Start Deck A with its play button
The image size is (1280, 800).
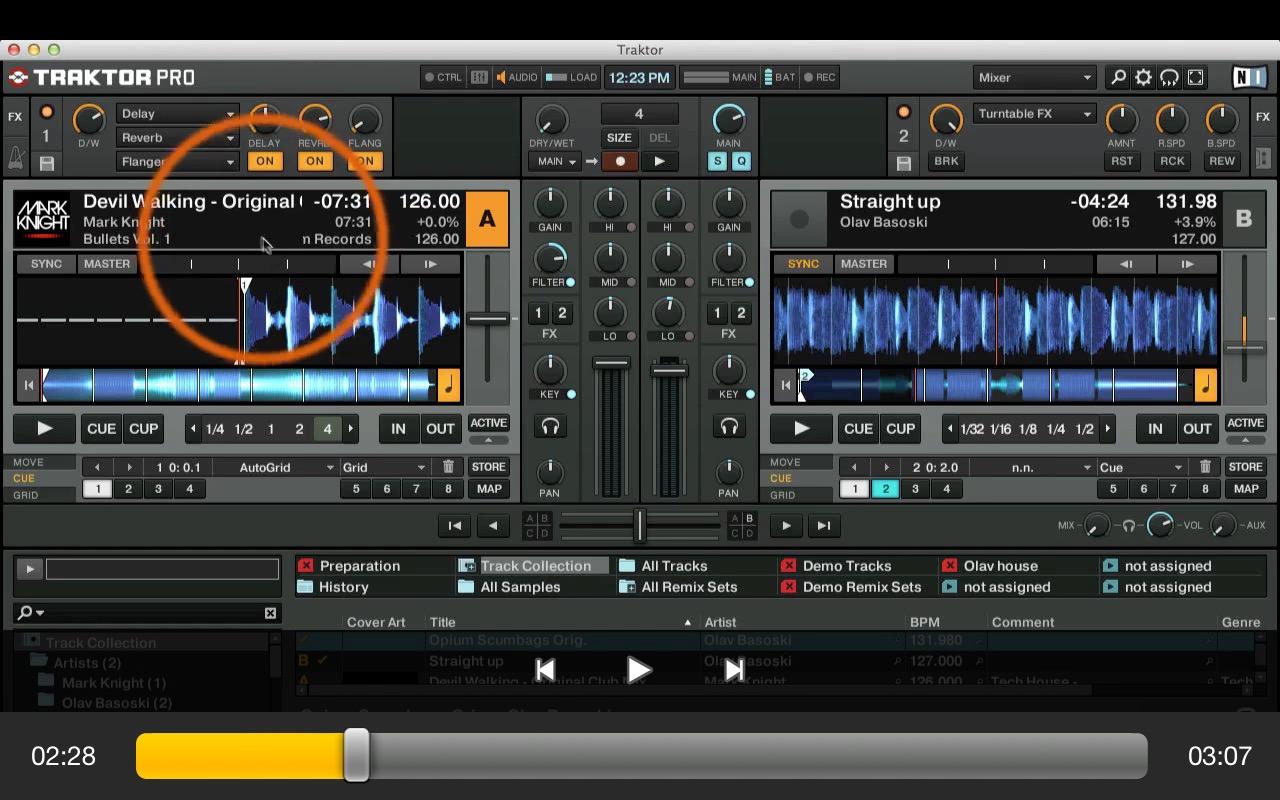(x=44, y=429)
